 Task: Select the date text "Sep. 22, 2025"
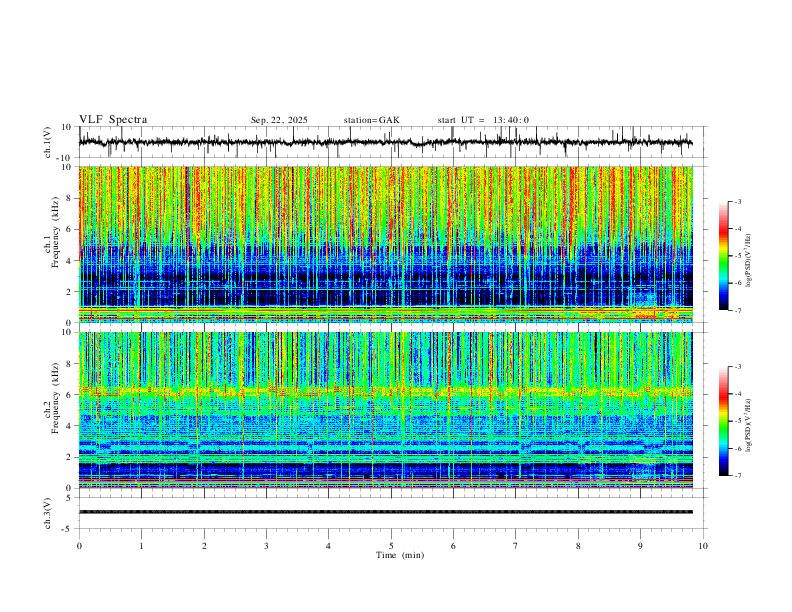coord(279,120)
